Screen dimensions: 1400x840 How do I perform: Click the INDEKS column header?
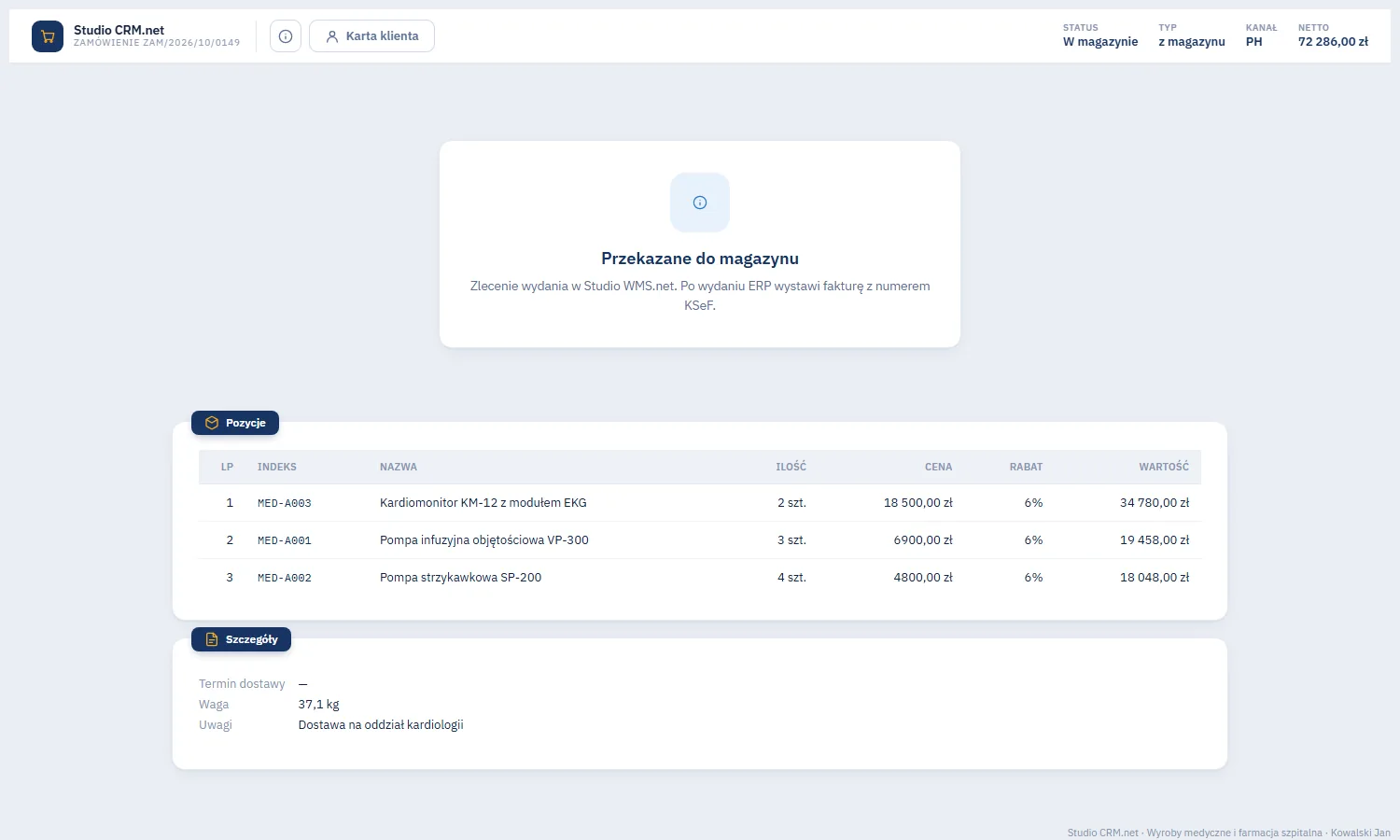(277, 467)
